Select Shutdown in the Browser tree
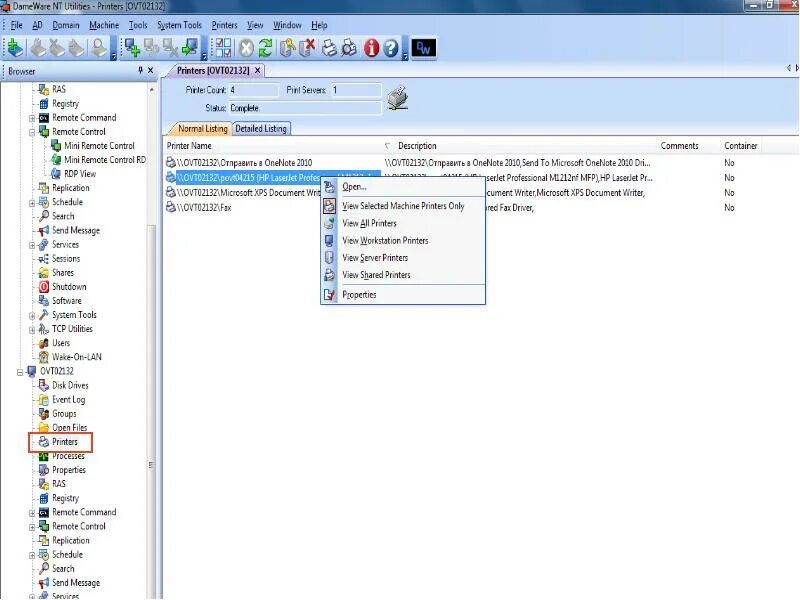 tap(69, 287)
